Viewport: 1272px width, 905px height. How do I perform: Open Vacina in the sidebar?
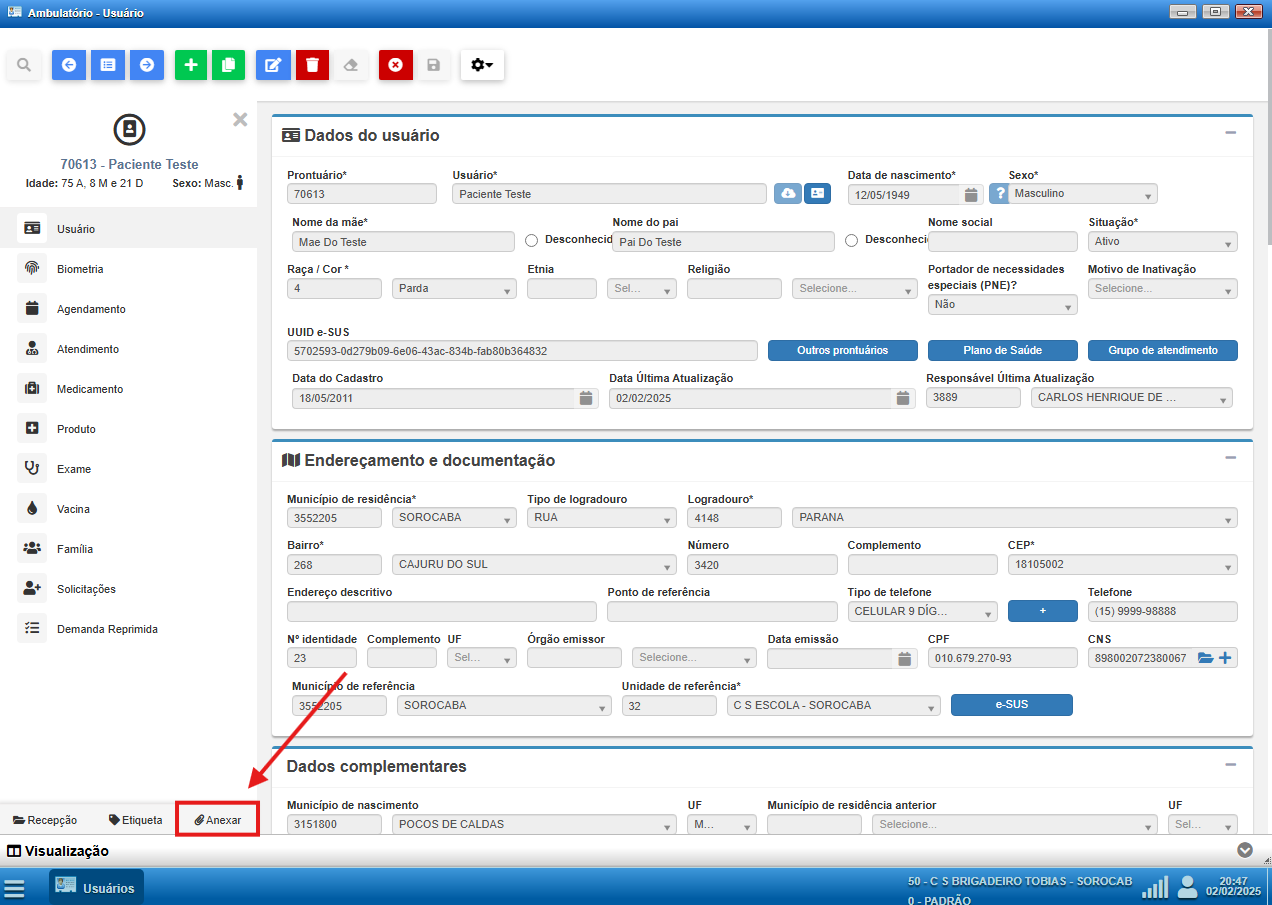pos(73,509)
